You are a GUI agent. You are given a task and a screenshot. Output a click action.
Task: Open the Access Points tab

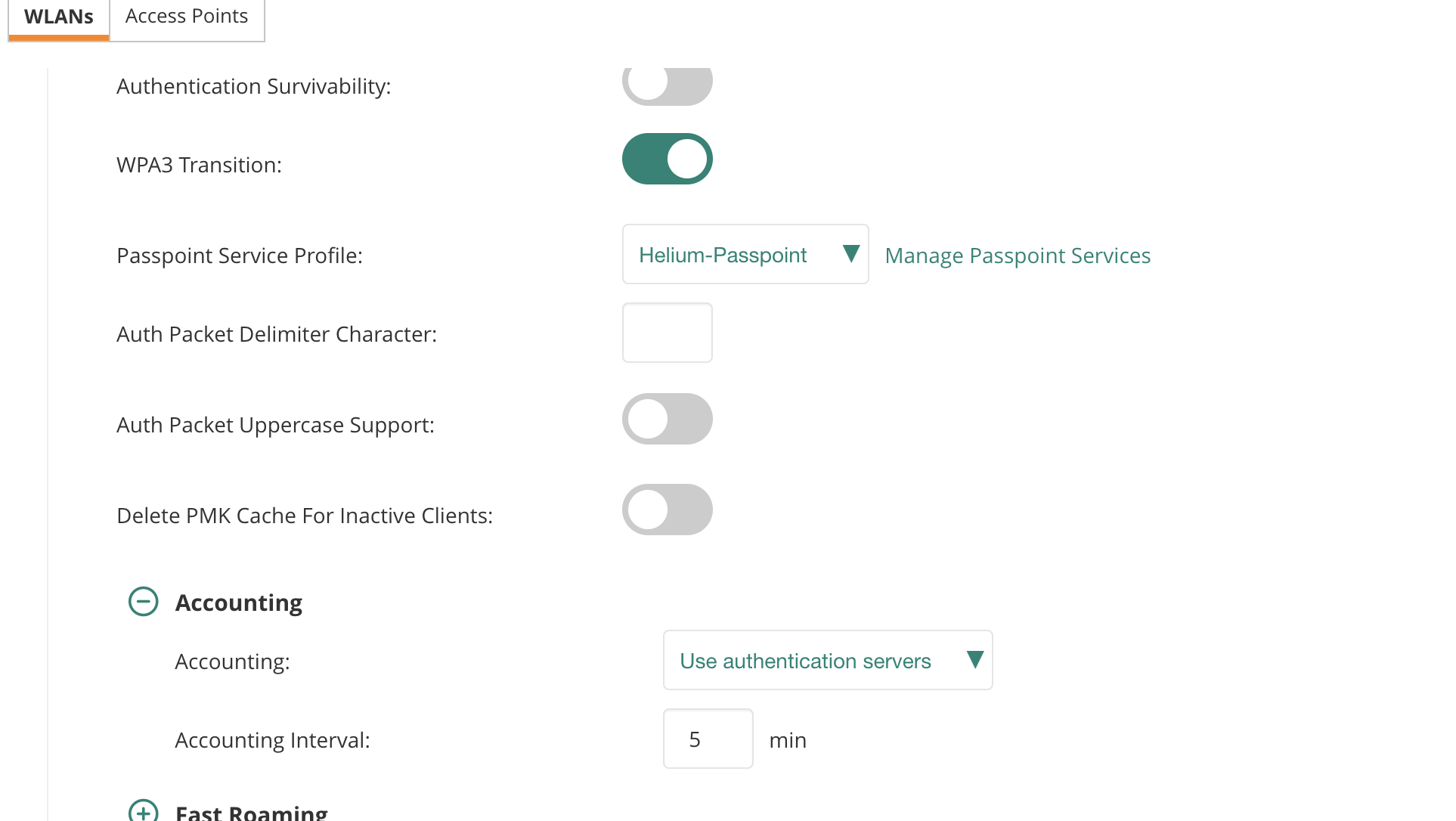[187, 17]
